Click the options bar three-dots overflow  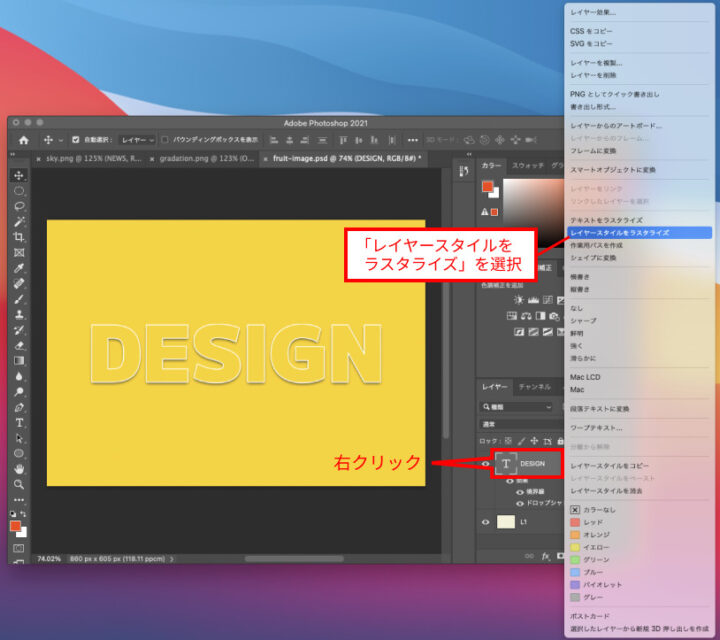point(413,140)
